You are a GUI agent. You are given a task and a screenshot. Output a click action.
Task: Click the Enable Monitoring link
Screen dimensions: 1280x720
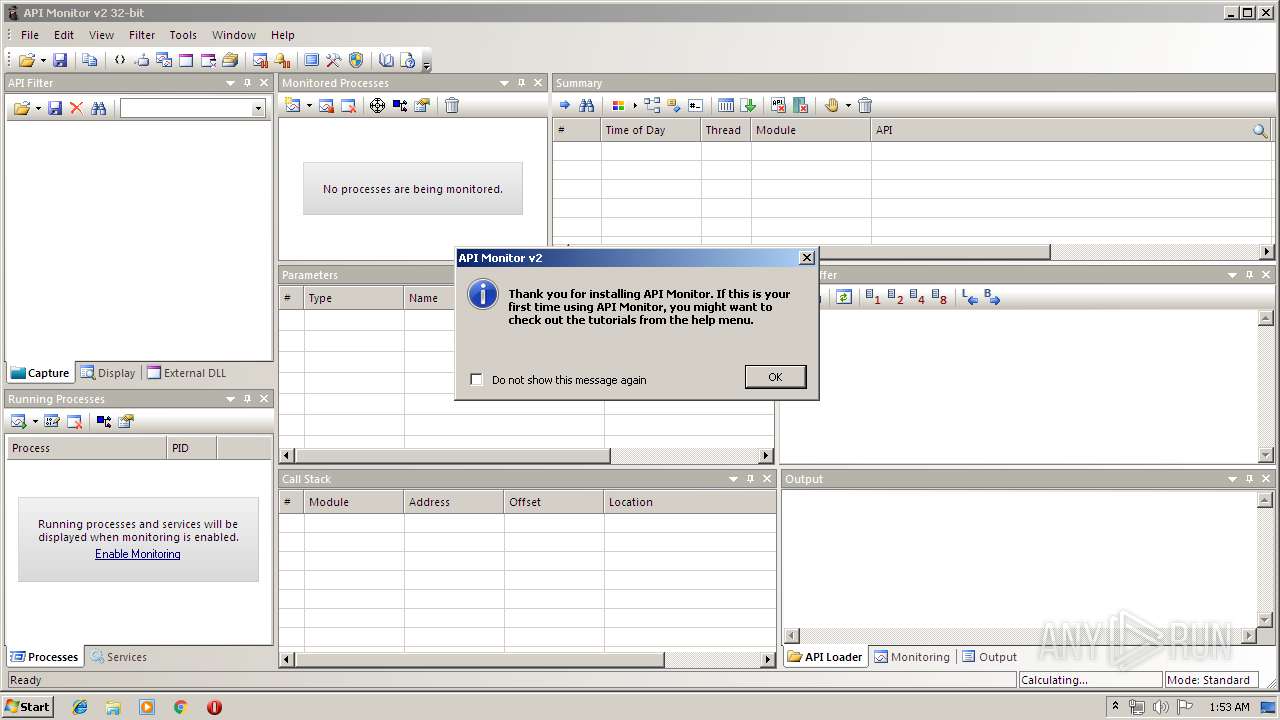coord(138,554)
